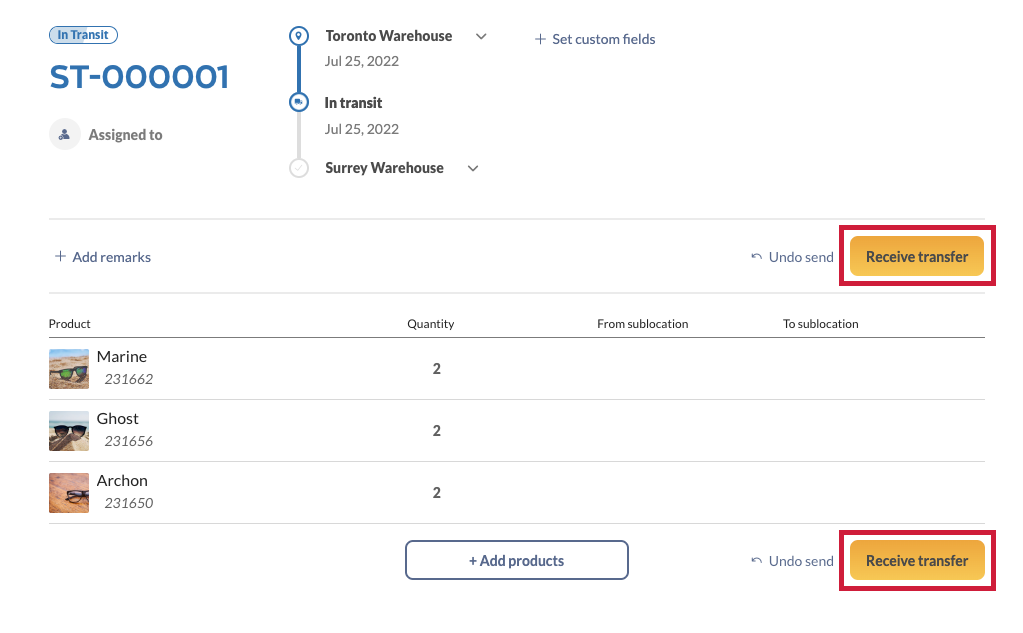
Task: Click the undo arrow icon above the product table
Action: point(756,257)
